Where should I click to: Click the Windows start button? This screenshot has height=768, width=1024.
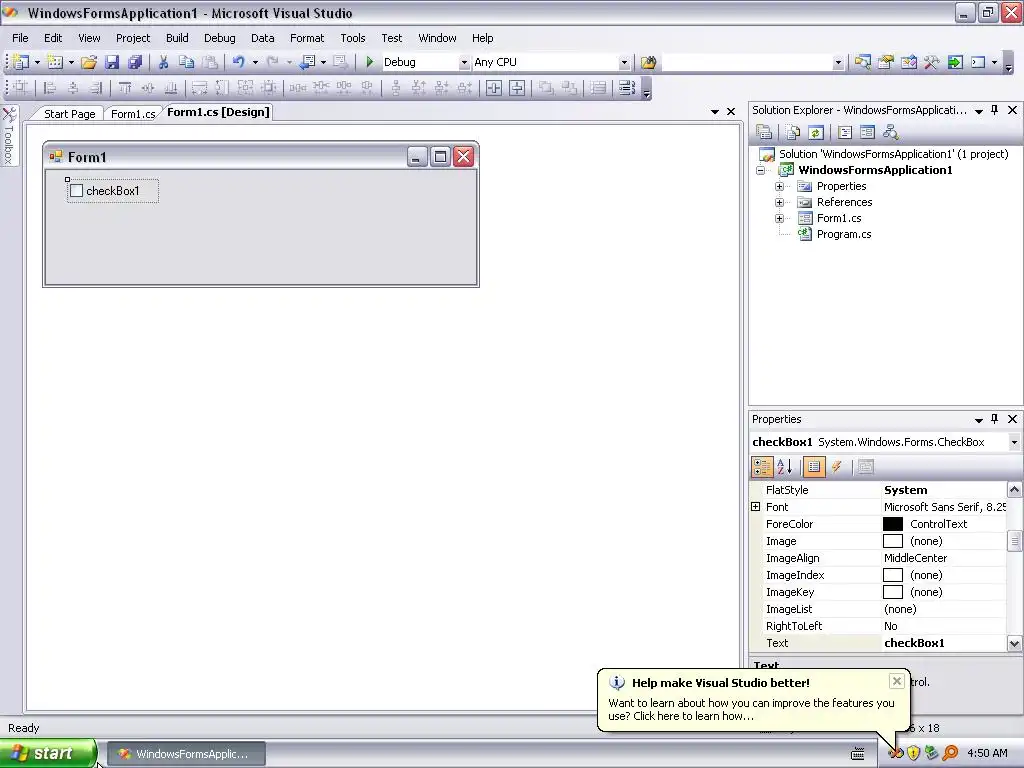(48, 754)
